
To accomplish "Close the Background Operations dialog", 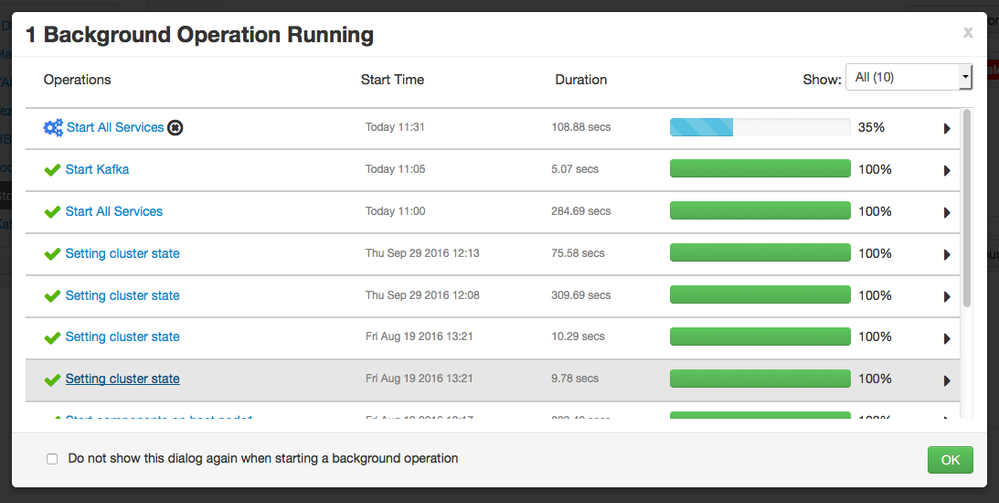I will tap(967, 33).
